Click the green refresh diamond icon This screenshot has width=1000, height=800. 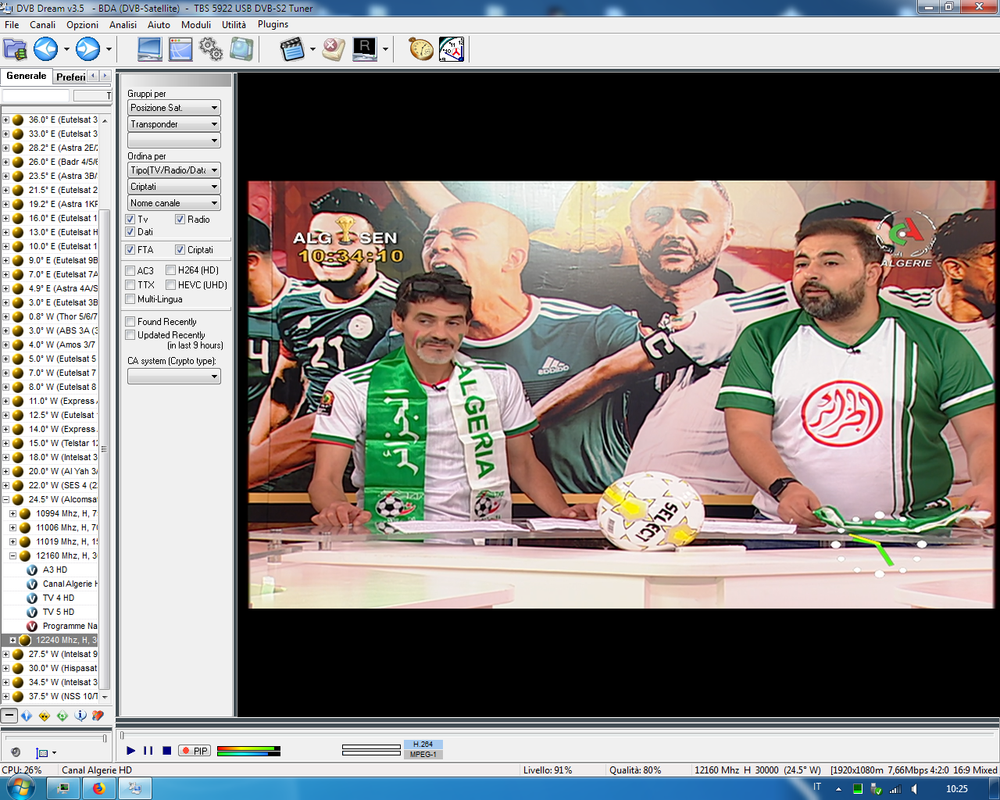62,716
